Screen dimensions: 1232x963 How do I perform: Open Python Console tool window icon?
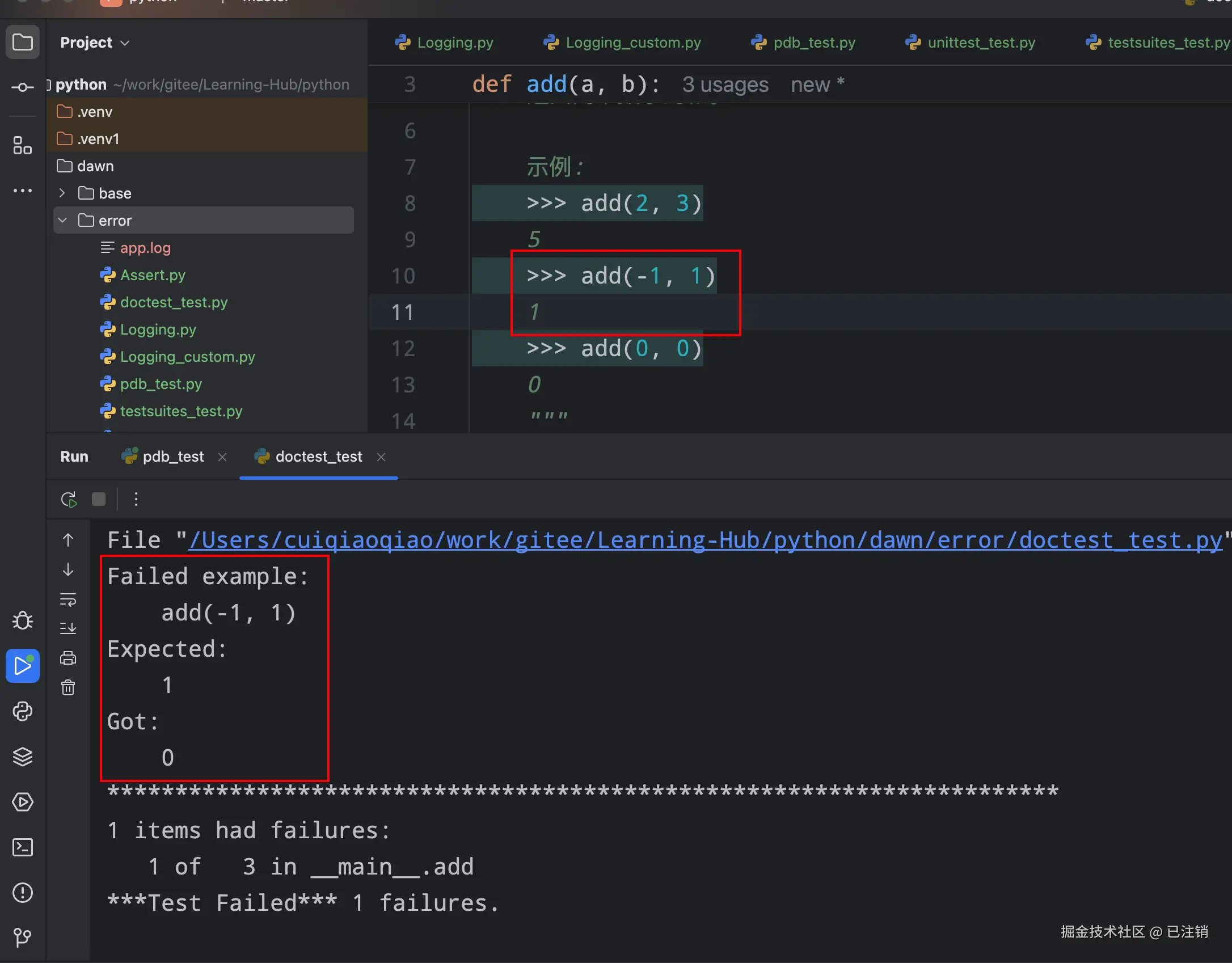(23, 711)
